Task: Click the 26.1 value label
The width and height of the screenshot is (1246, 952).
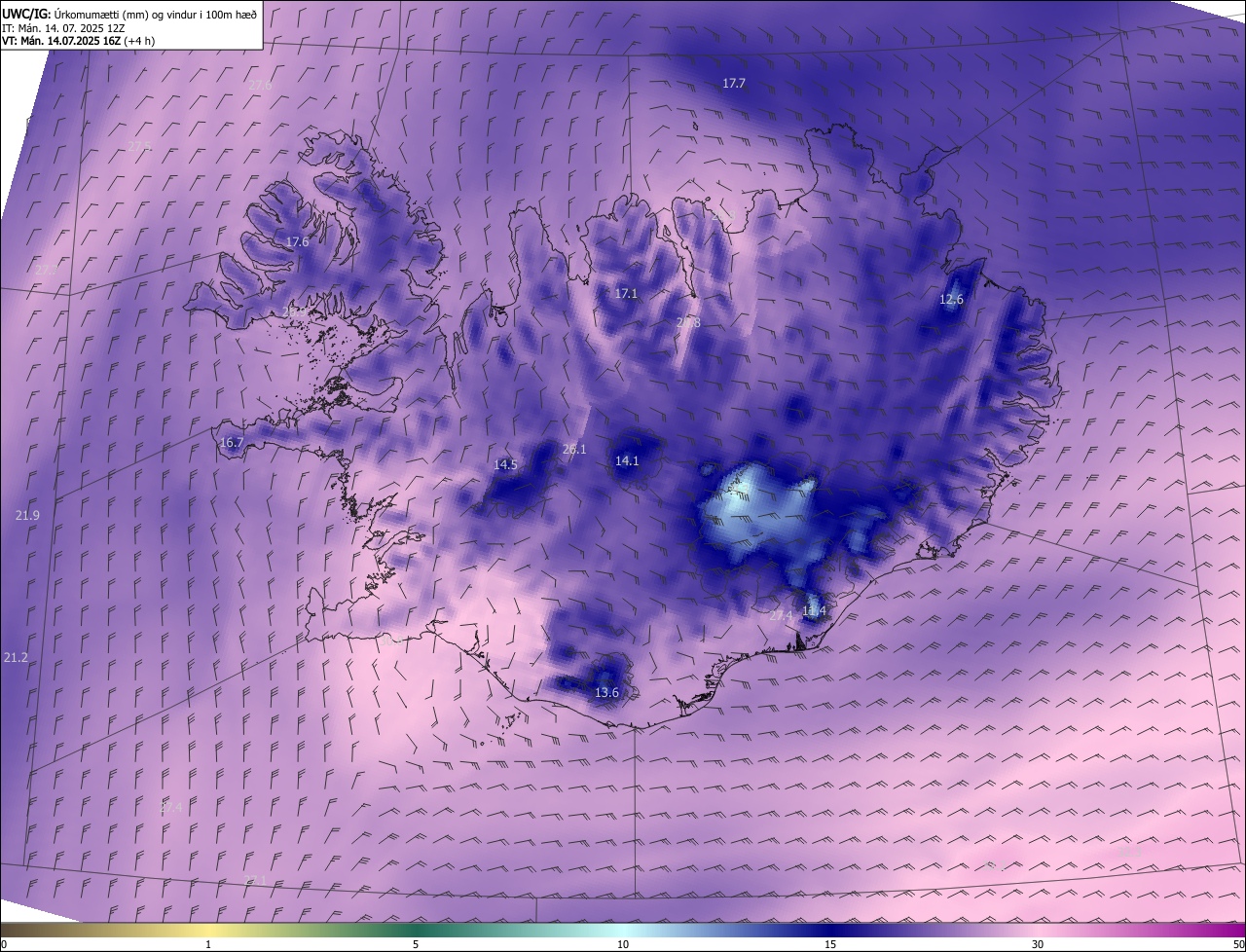Action: pyautogui.click(x=574, y=449)
